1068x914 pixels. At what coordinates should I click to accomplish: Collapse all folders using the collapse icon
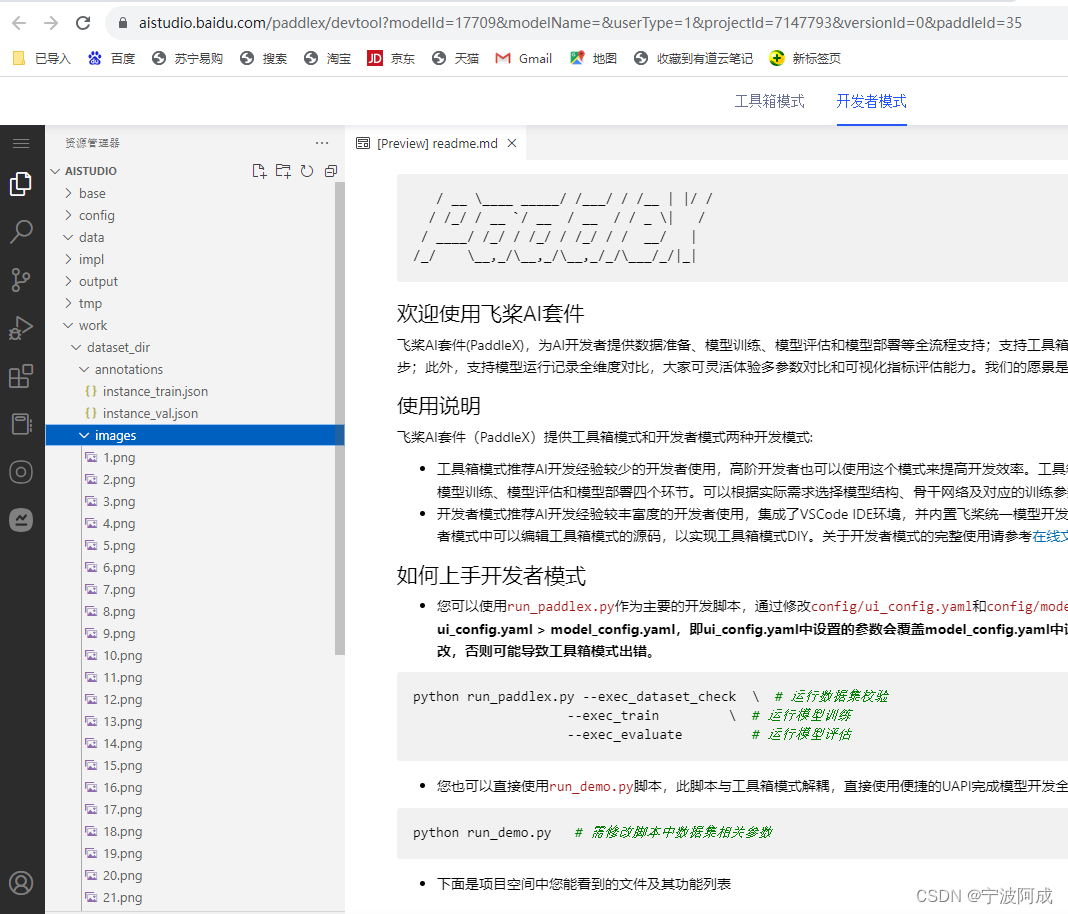(x=329, y=171)
